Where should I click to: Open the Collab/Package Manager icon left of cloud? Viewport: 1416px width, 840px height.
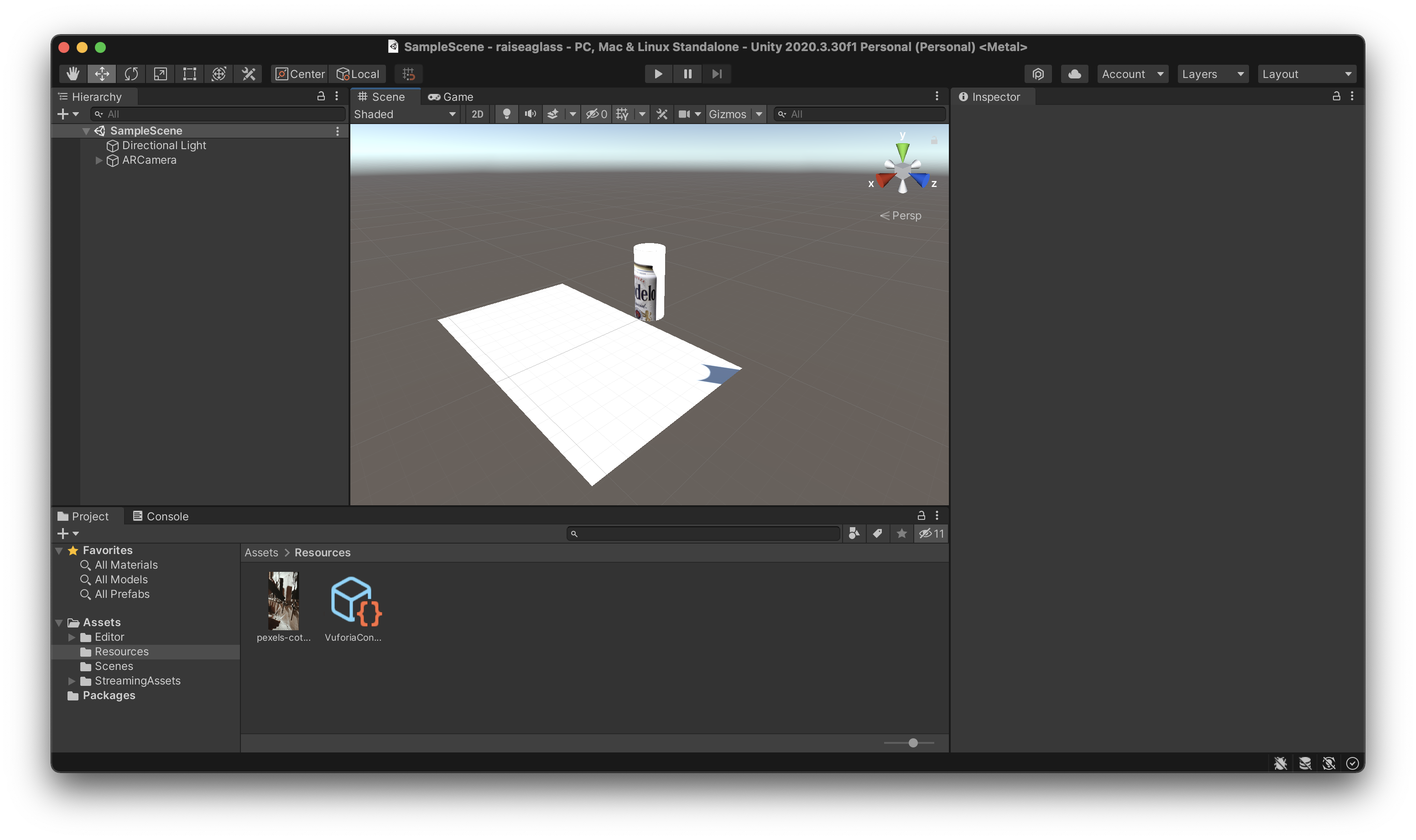[1038, 74]
